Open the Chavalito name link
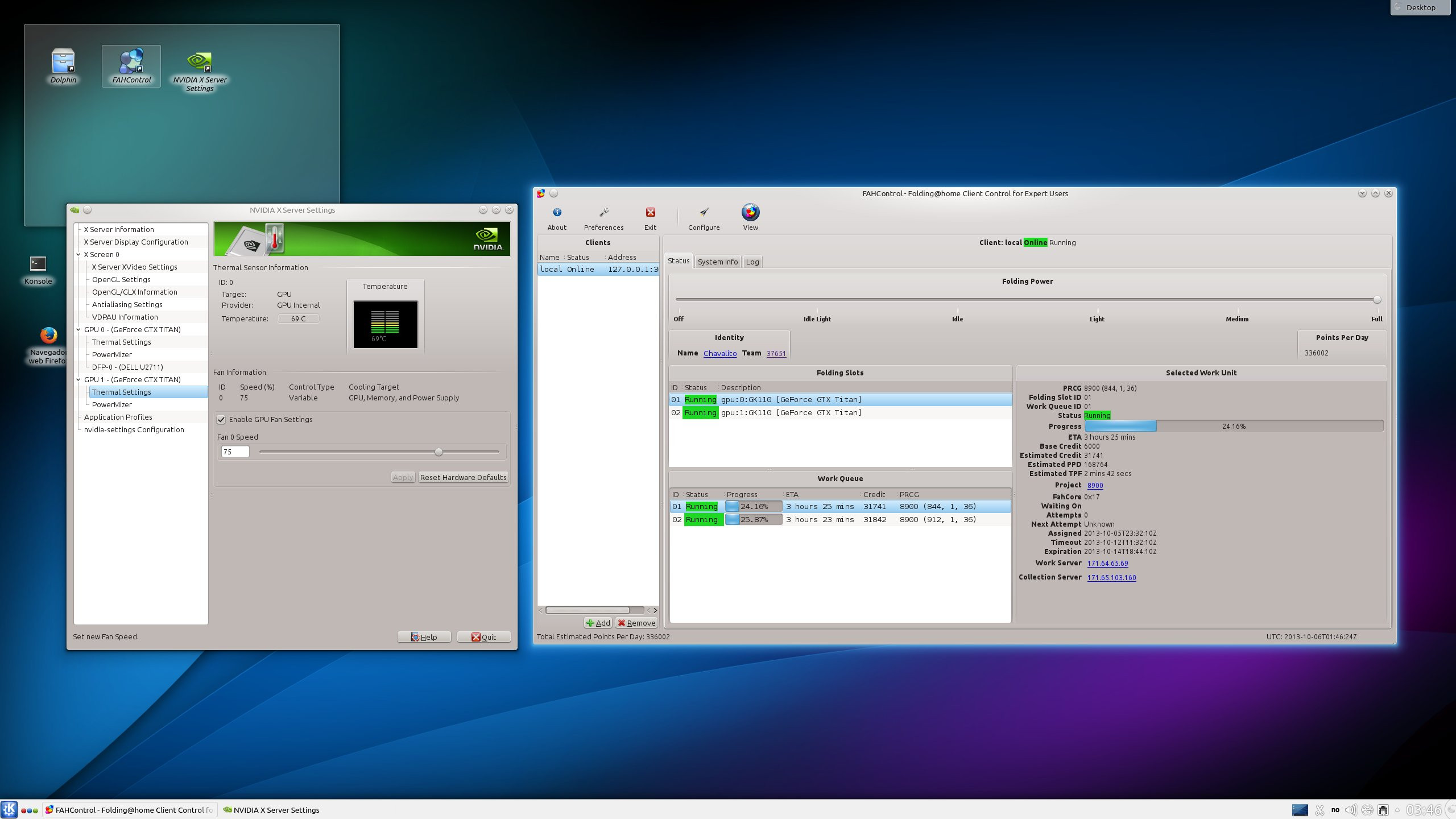The image size is (1456, 819). [x=719, y=353]
